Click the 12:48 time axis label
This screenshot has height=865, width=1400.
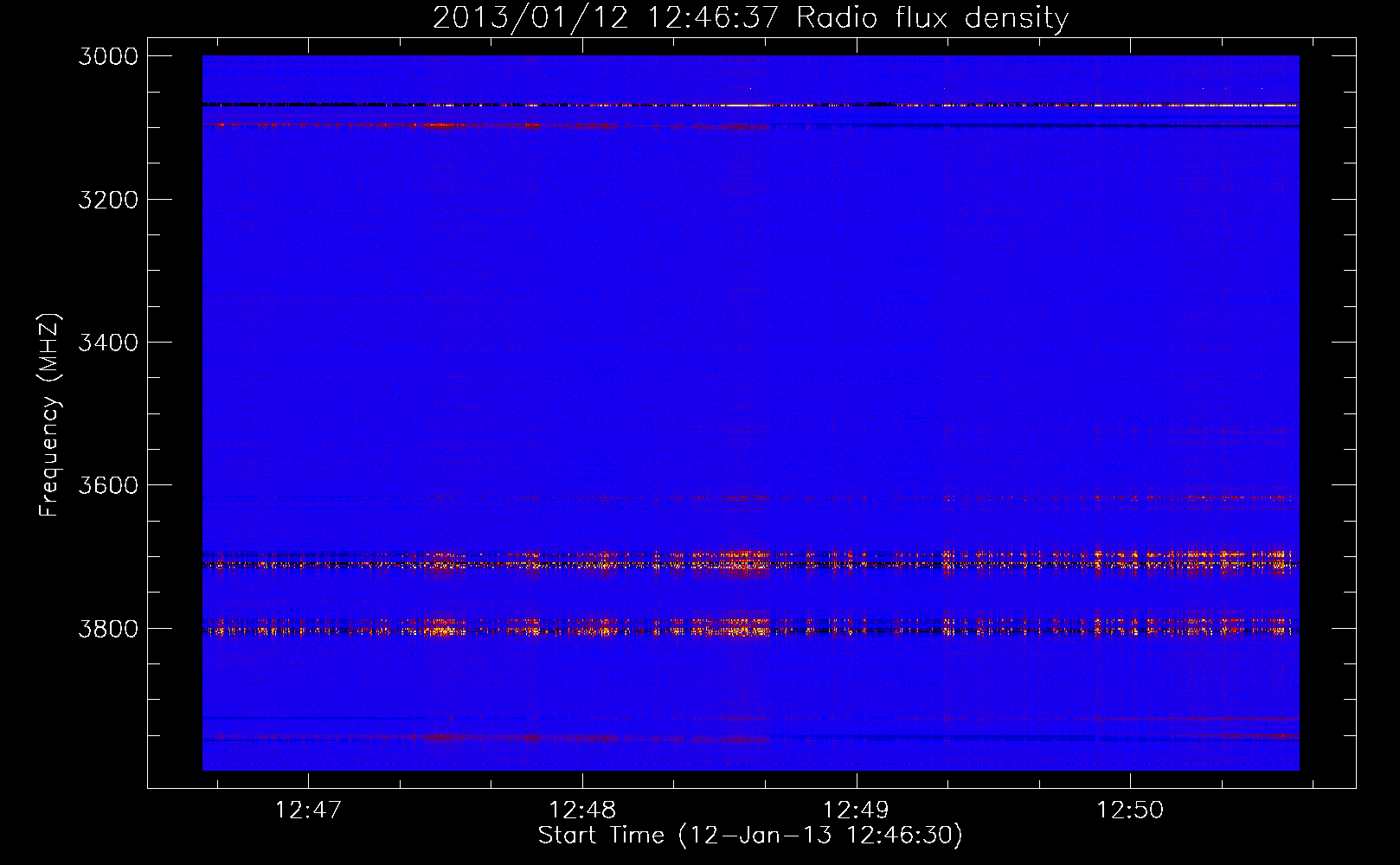(x=582, y=811)
